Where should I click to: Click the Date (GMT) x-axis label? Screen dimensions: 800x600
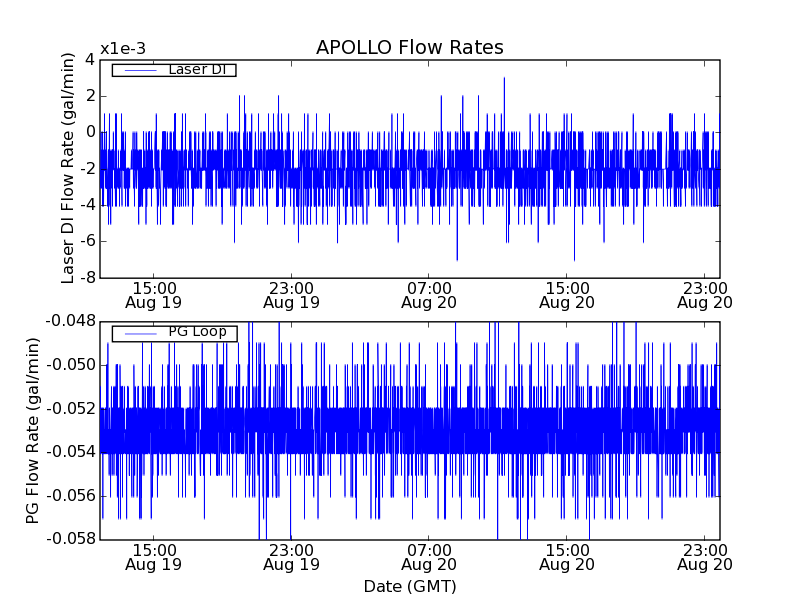point(409,586)
